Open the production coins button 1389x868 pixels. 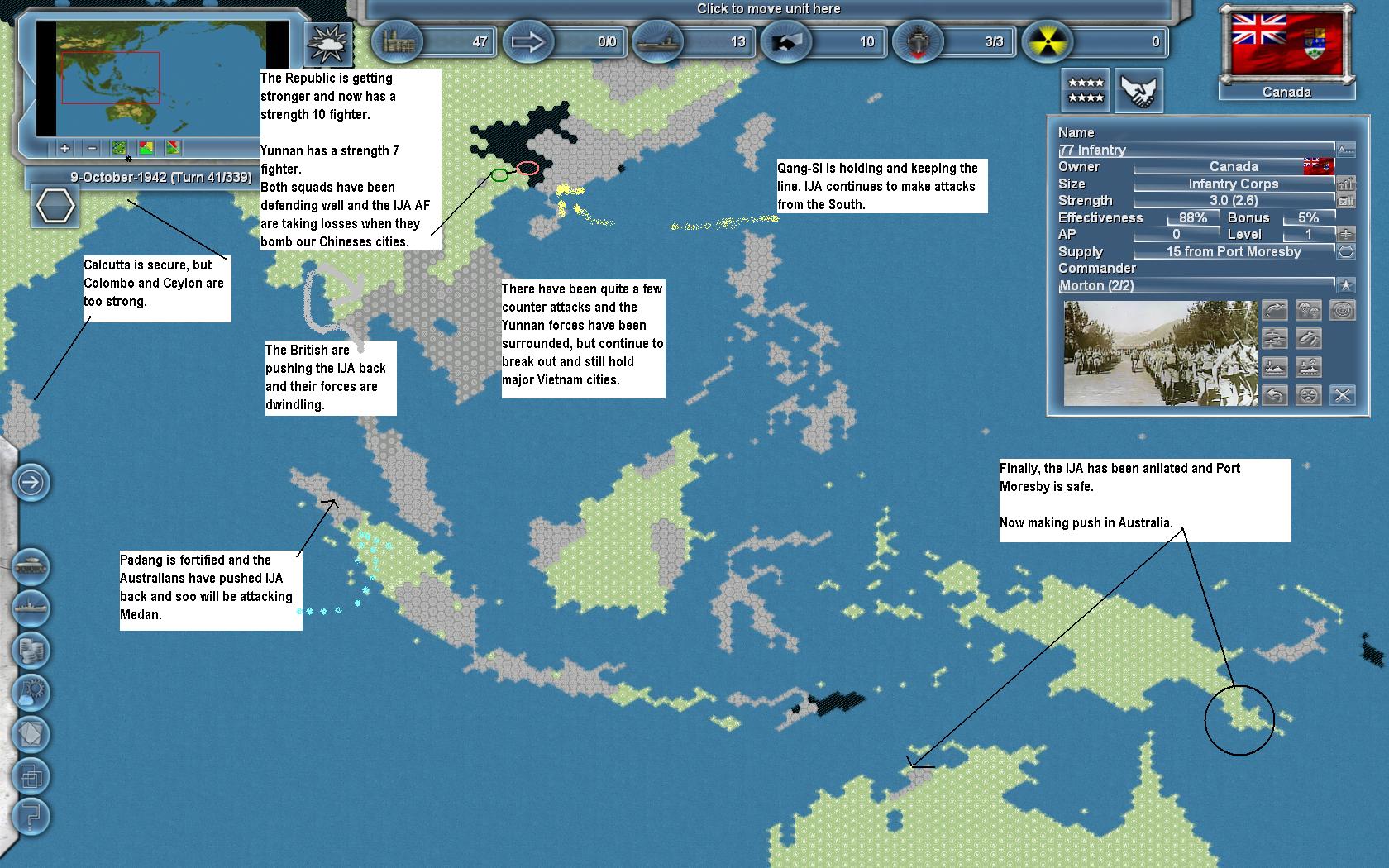tap(31, 651)
